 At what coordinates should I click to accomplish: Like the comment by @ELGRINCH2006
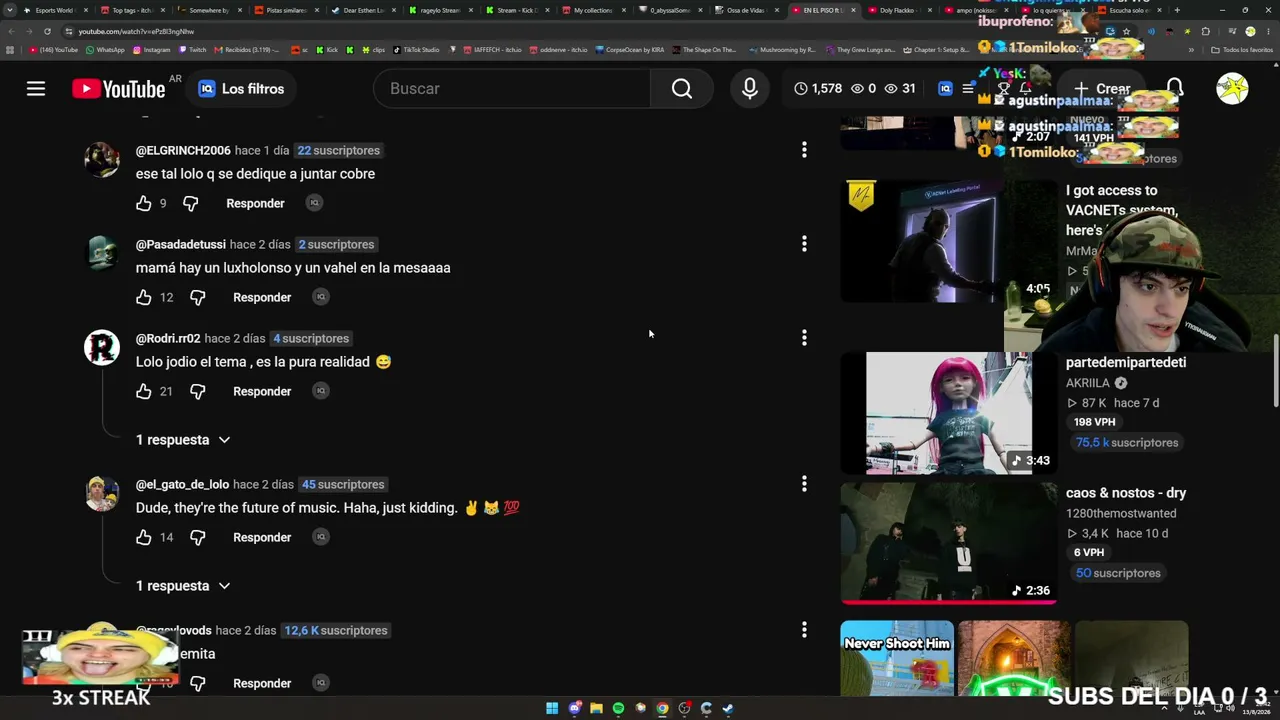(144, 203)
